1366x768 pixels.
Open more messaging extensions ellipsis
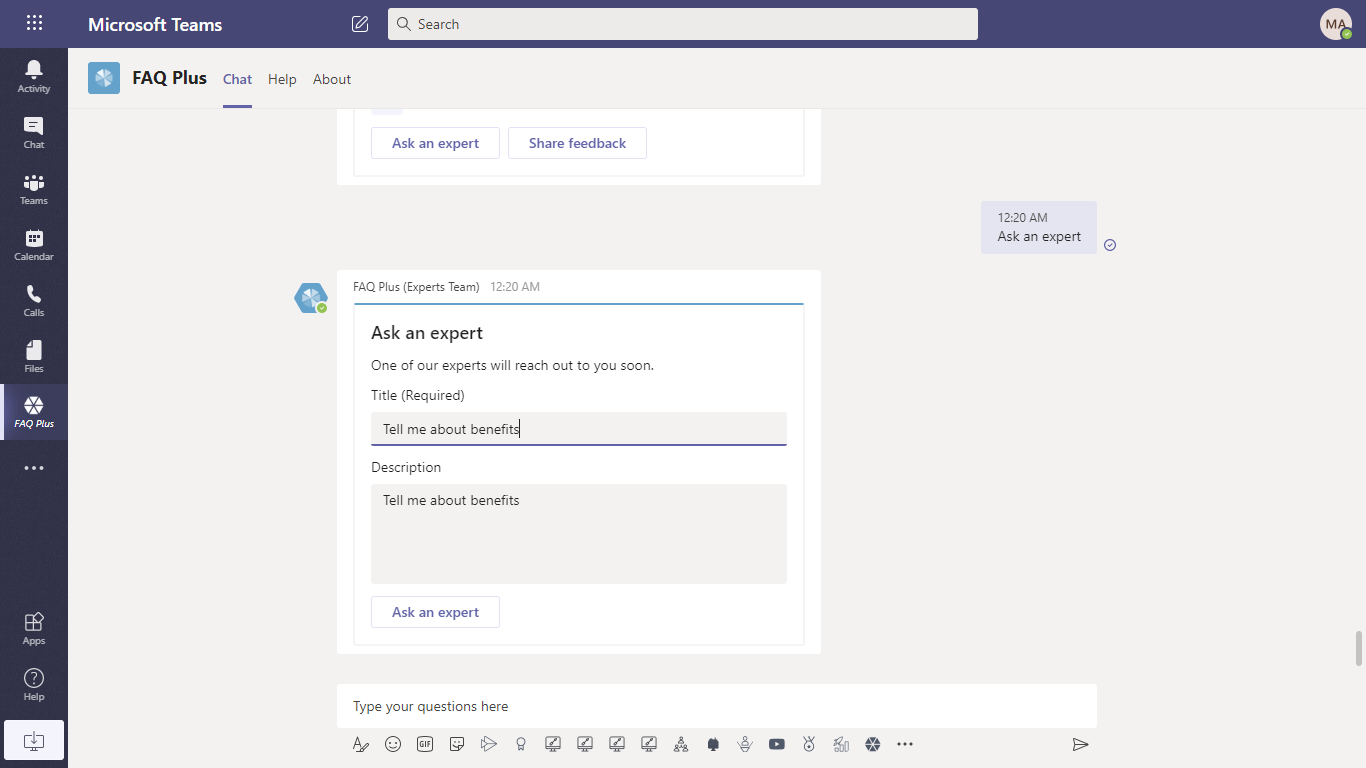(905, 744)
